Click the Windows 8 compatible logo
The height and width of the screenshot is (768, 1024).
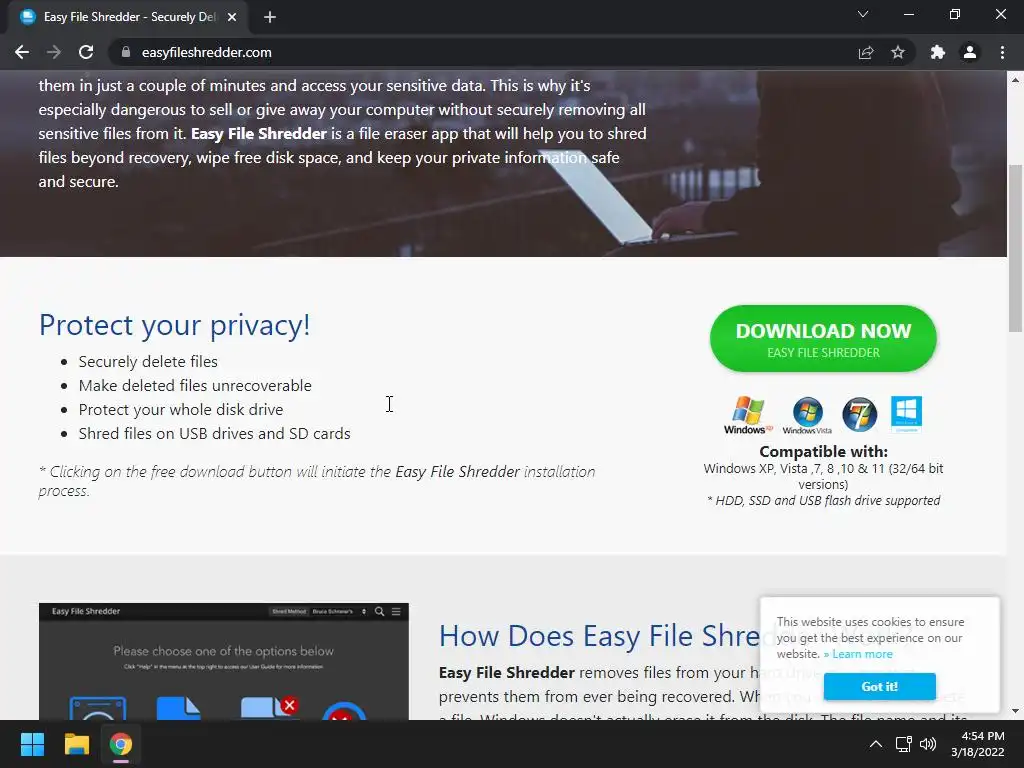[906, 414]
